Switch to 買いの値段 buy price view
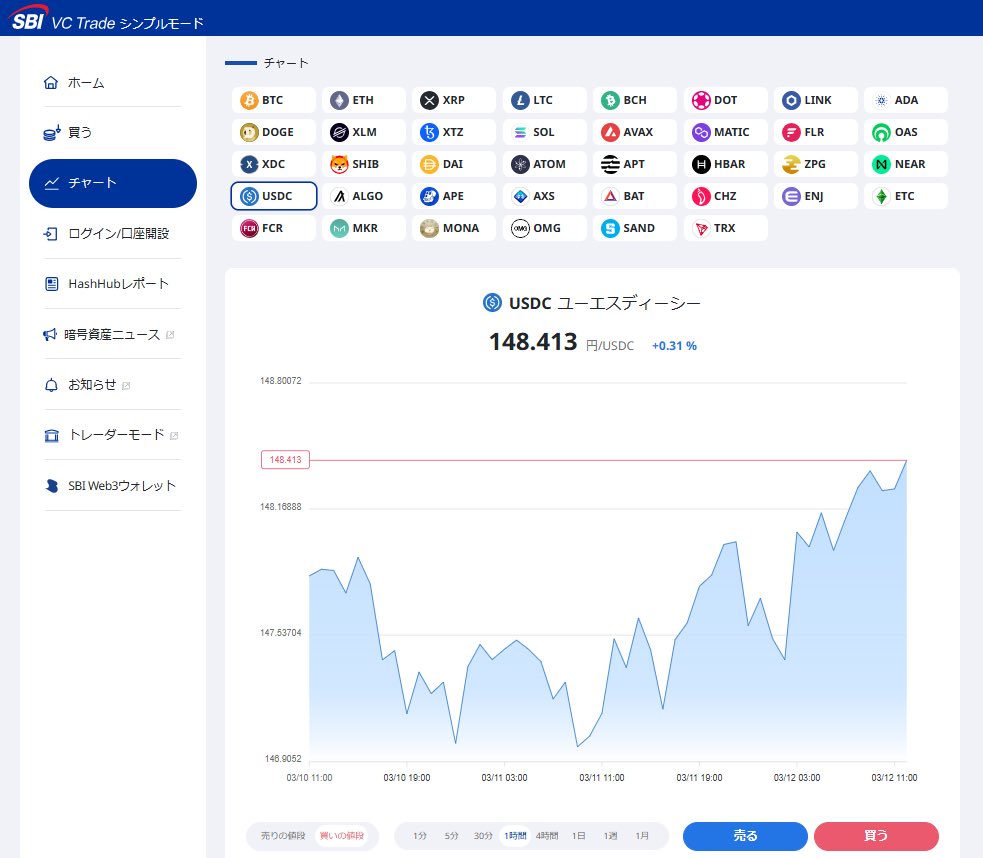This screenshot has height=858, width=983. coord(342,836)
